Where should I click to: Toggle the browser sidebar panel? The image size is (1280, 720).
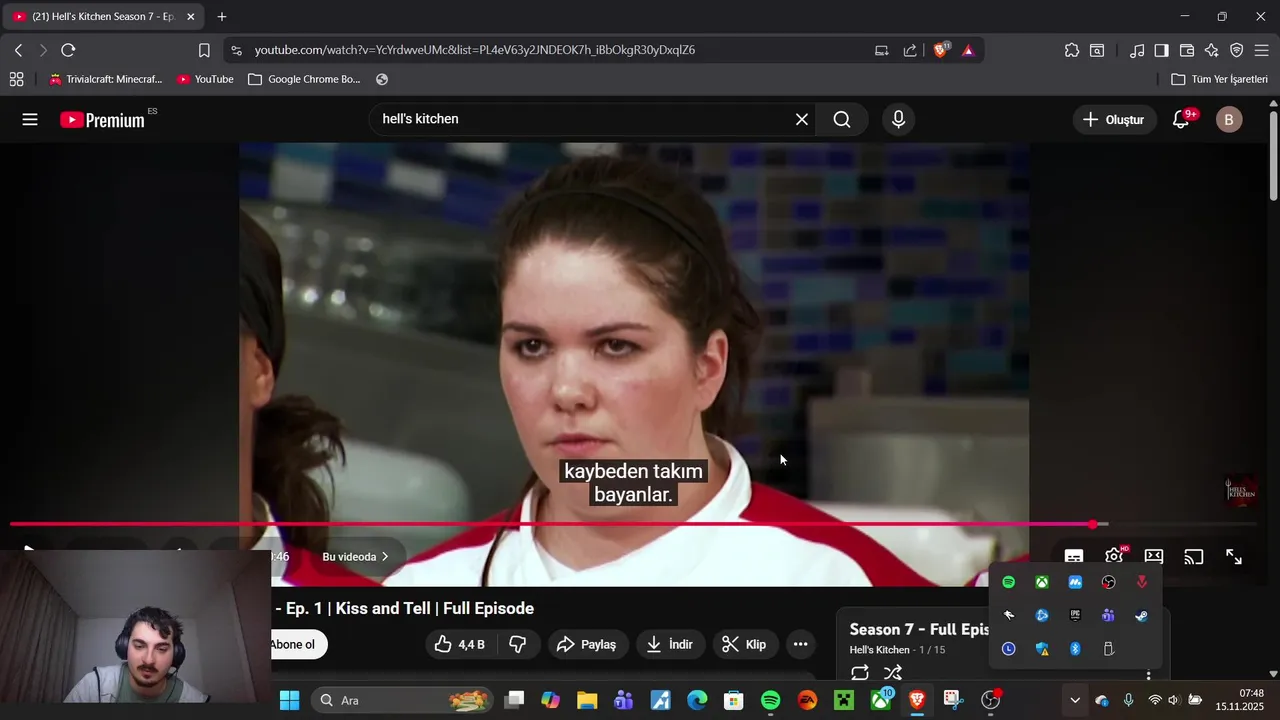[1161, 50]
